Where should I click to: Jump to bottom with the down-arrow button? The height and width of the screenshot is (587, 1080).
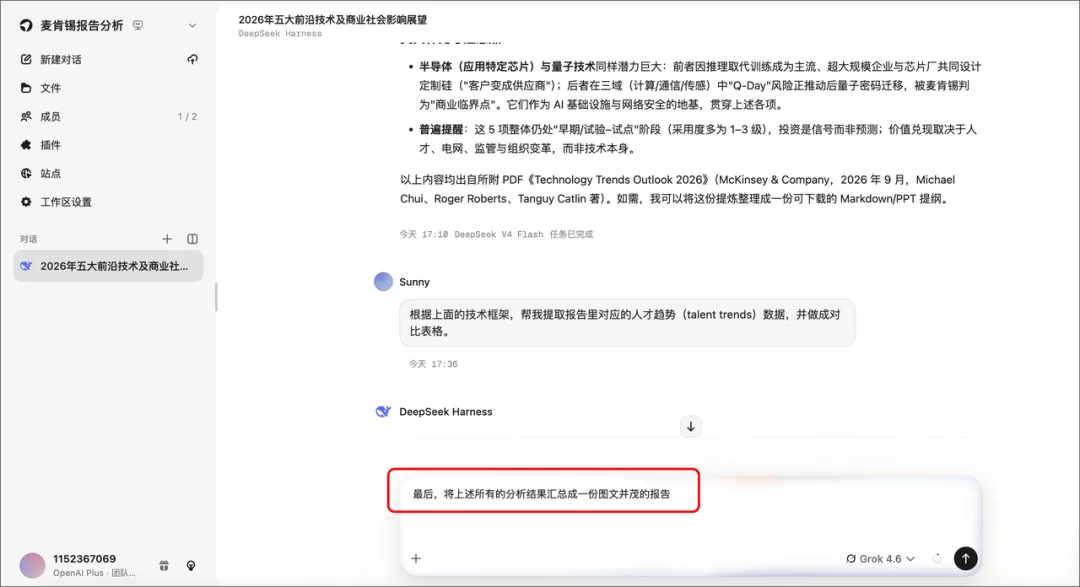click(x=691, y=426)
